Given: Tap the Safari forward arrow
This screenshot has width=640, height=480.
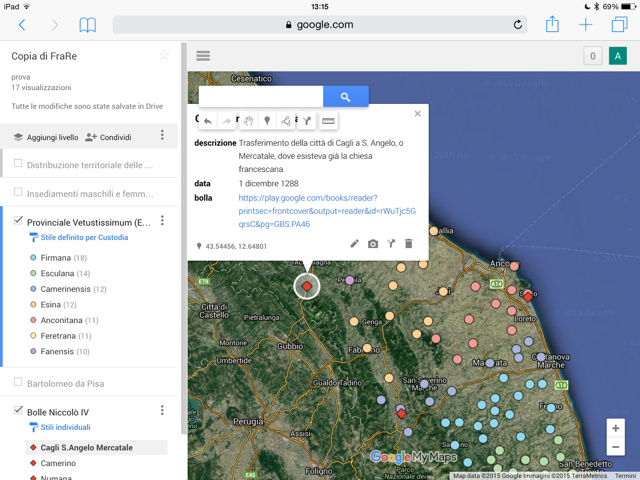Looking at the screenshot, I should click(x=55, y=25).
